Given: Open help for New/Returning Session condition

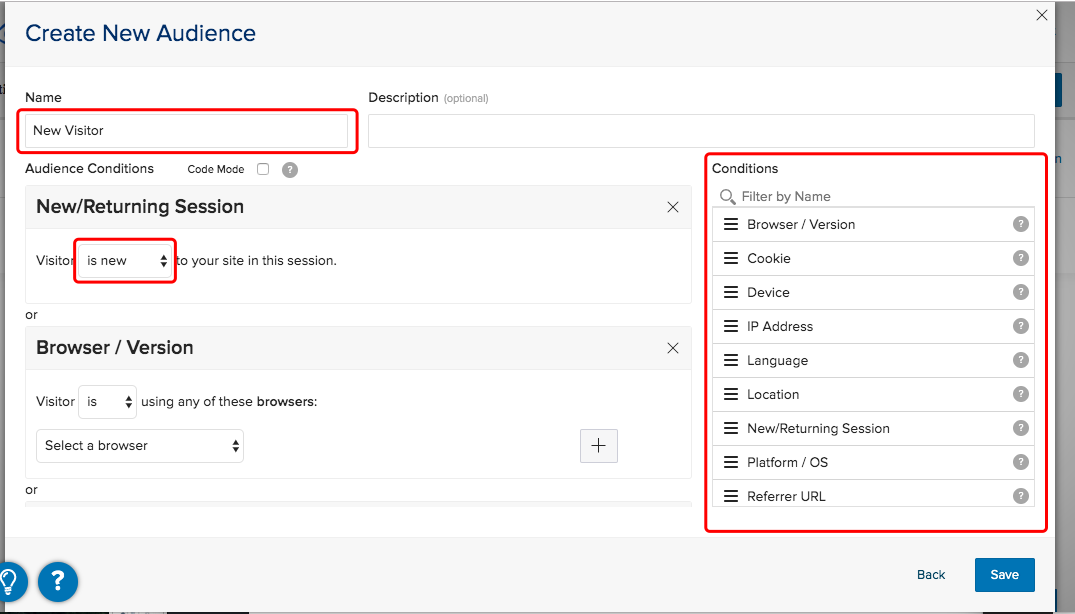Looking at the screenshot, I should [x=1021, y=428].
